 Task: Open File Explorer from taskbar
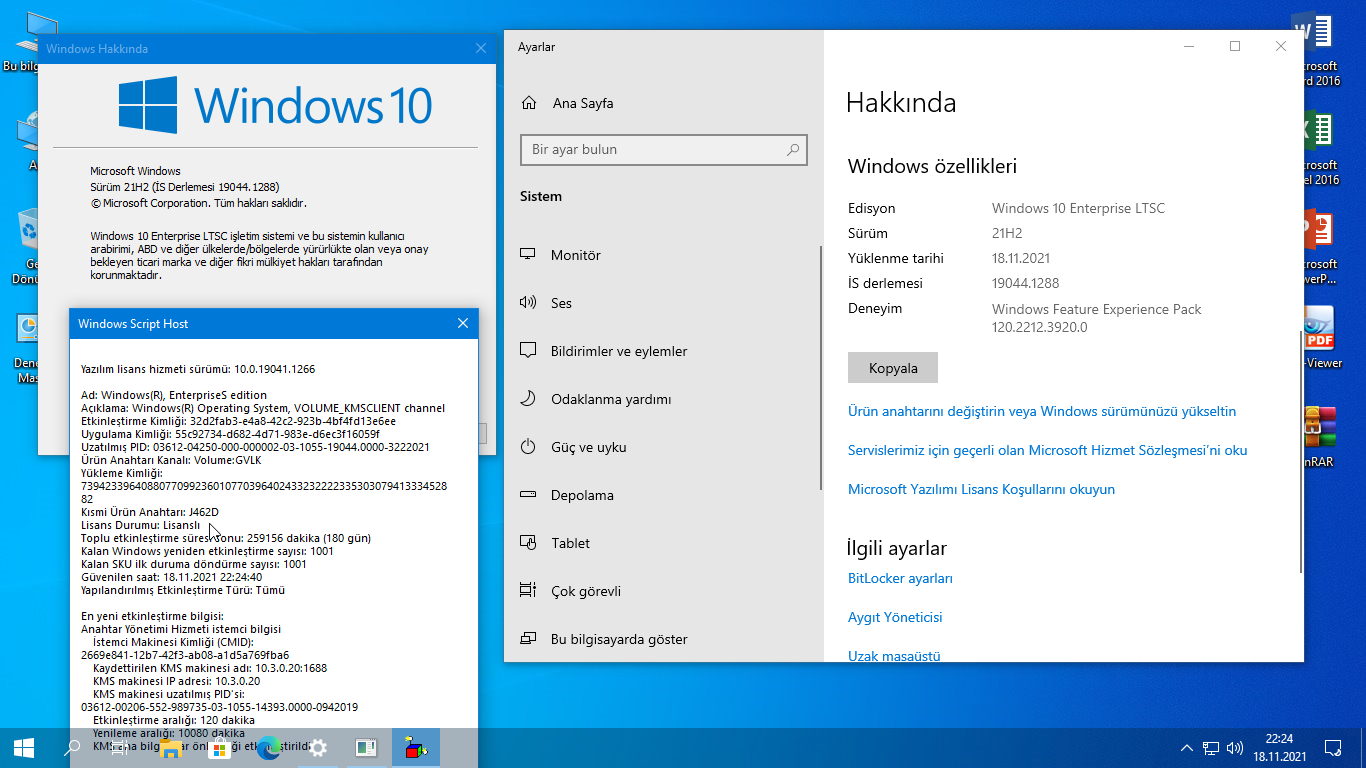pos(170,747)
